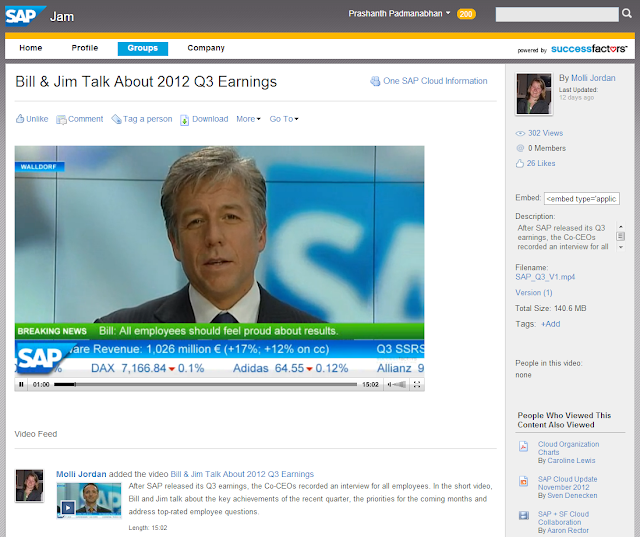Viewport: 640px width, 537px height.
Task: Click Molli Jordan's avatar in the sidebar
Action: (534, 94)
